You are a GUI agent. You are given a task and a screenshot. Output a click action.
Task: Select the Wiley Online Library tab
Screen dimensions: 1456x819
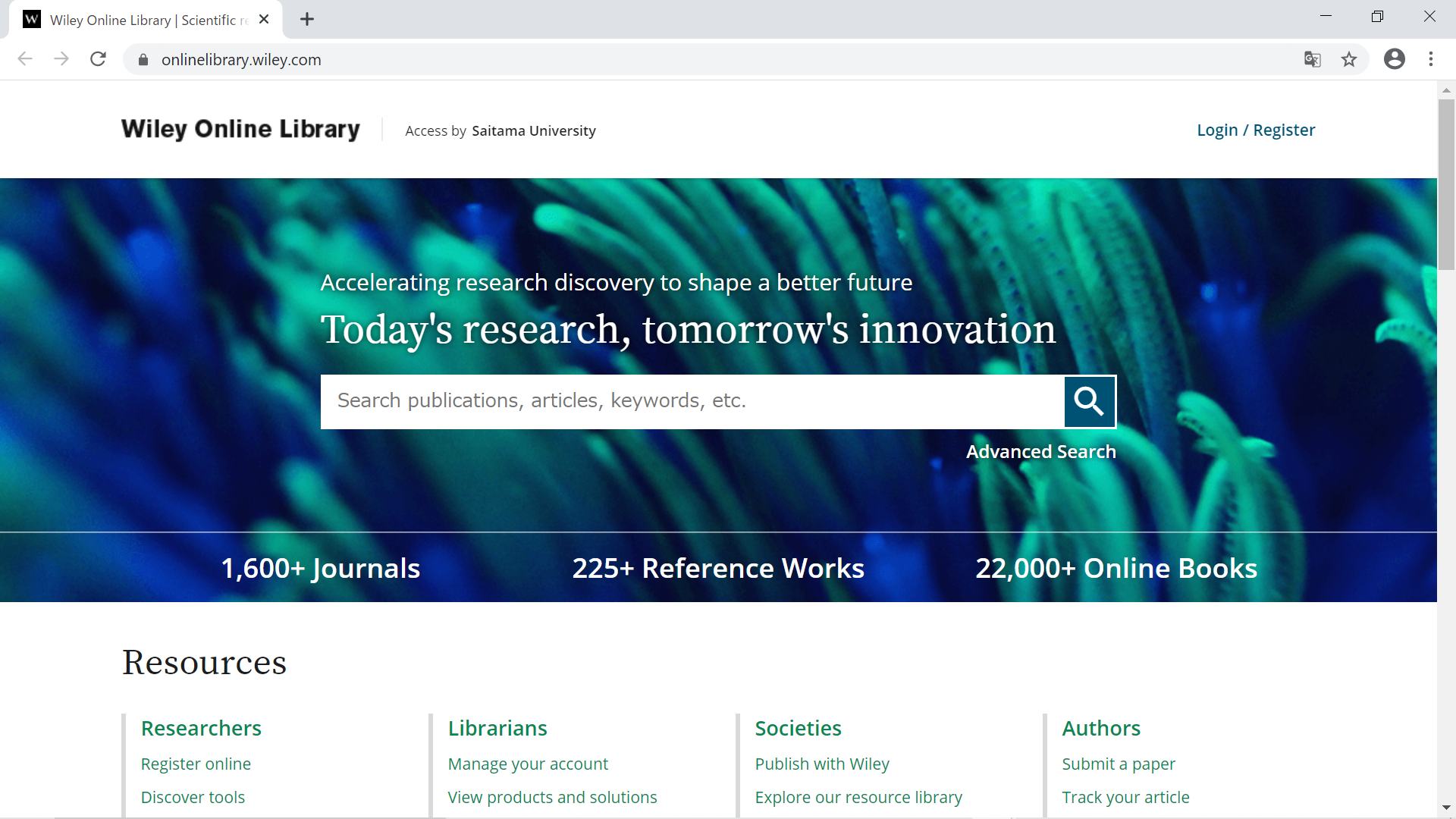(146, 20)
